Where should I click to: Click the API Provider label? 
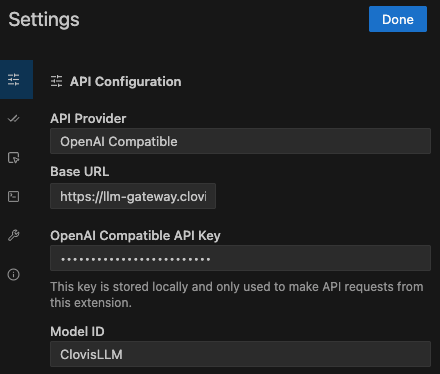point(88,119)
